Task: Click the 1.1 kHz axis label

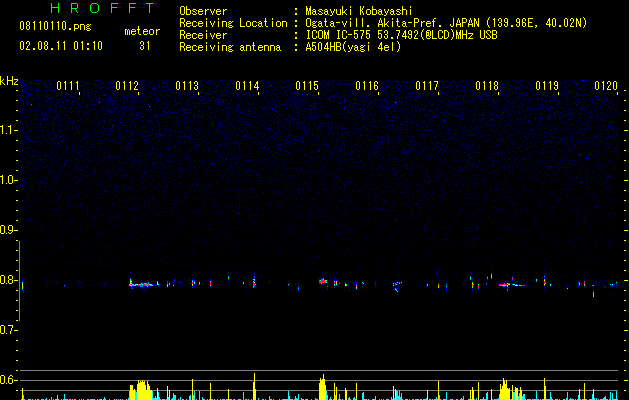Action: 8,130
